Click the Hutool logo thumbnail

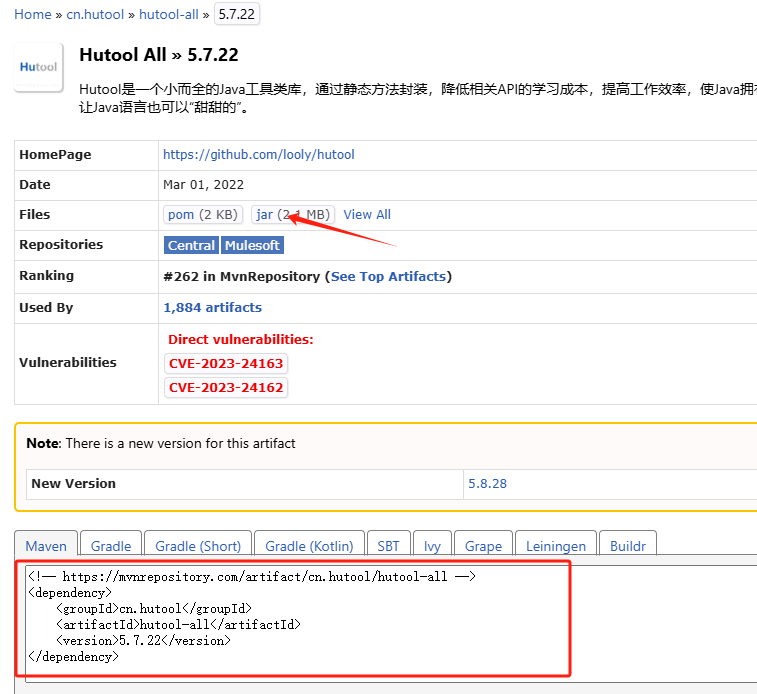click(x=39, y=67)
